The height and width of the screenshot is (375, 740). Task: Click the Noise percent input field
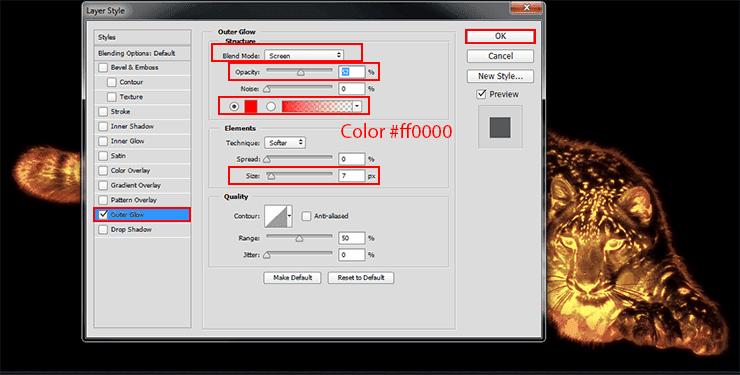click(352, 88)
